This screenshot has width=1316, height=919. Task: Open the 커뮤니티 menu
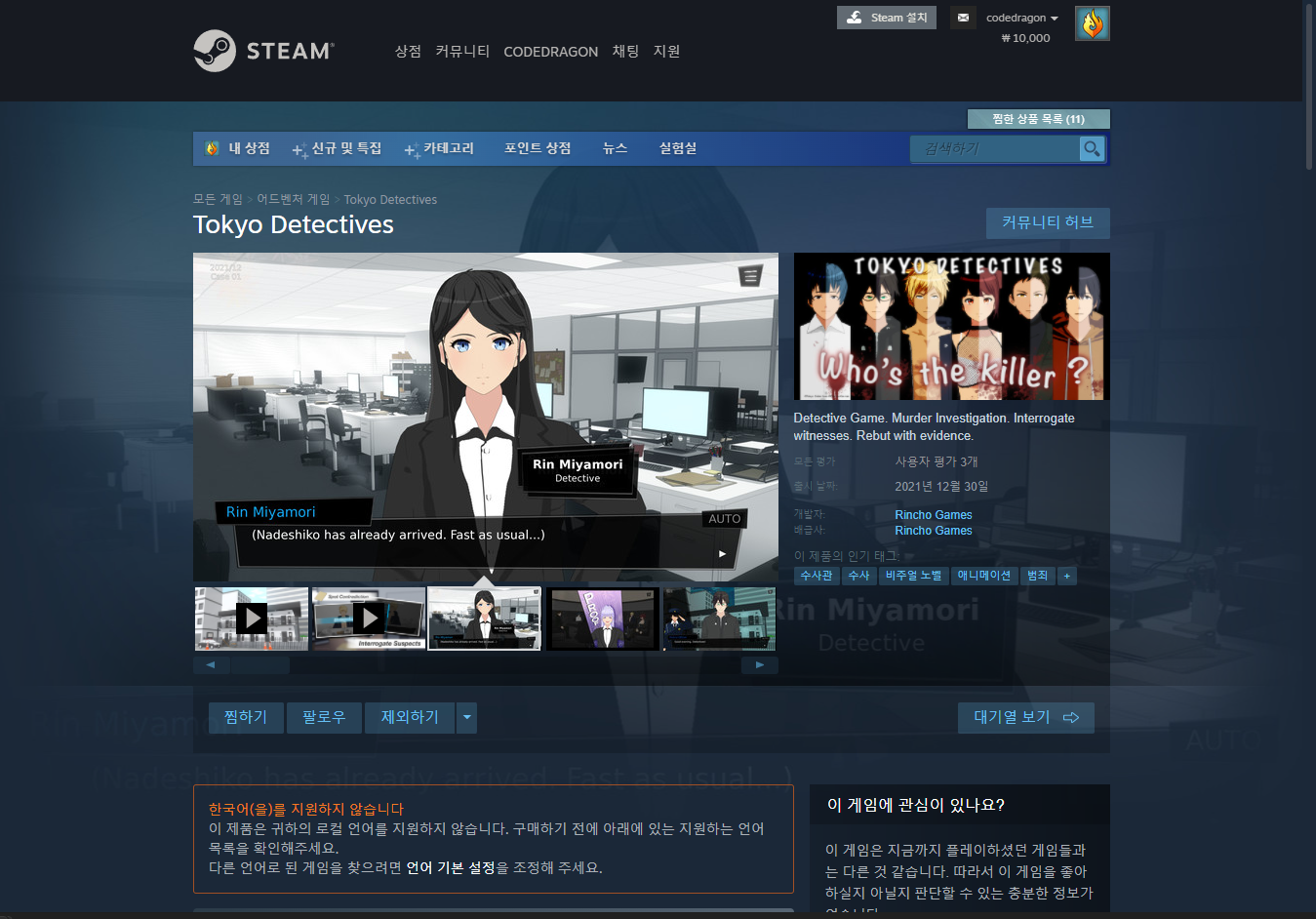[462, 51]
